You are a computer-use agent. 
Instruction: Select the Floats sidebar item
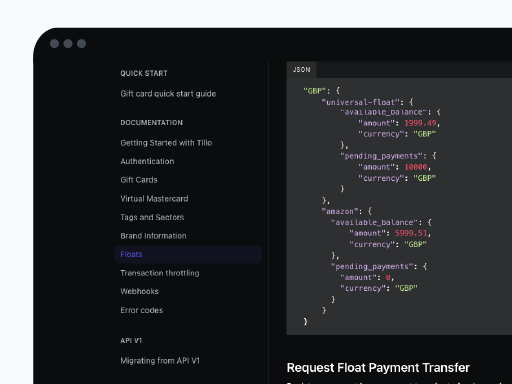pyautogui.click(x=188, y=254)
